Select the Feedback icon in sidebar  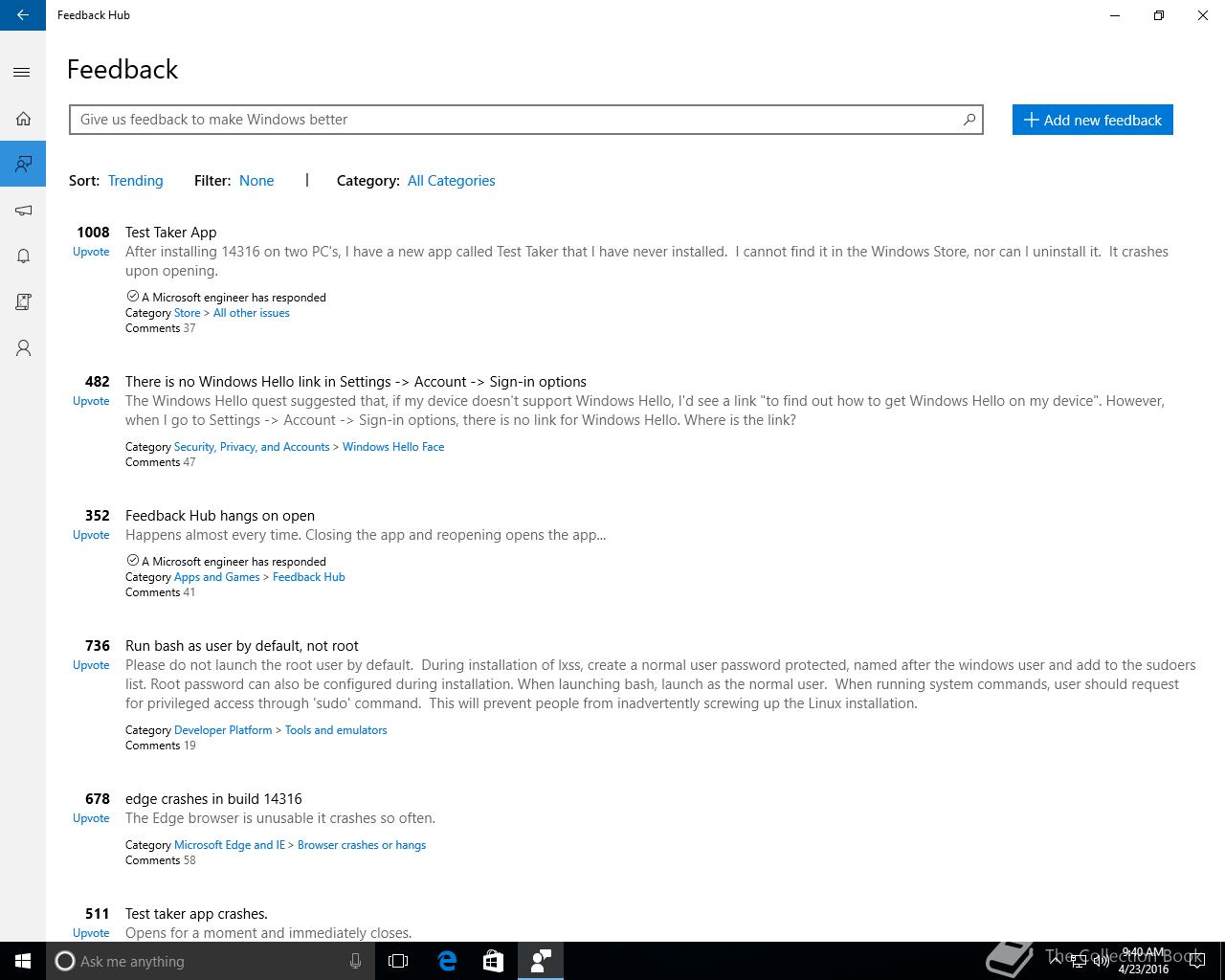[x=23, y=165]
